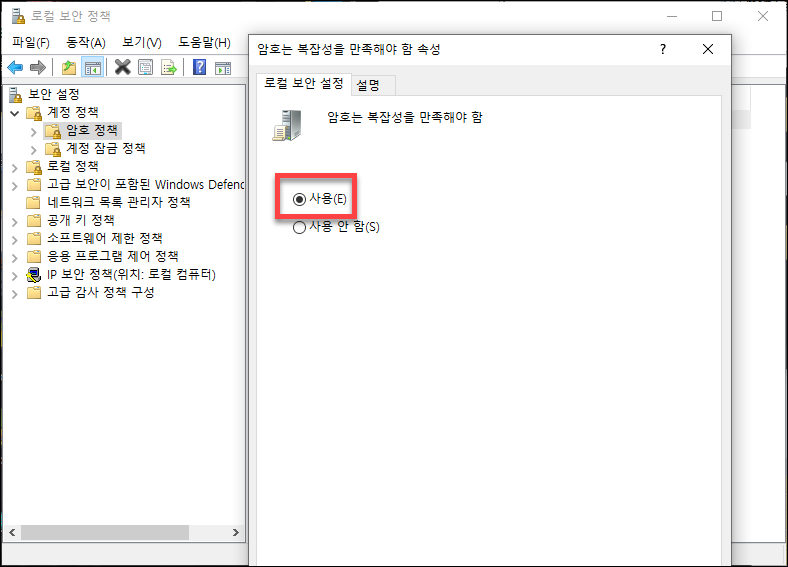This screenshot has height=567, width=788.
Task: Select the 사용 안 함(S) radio button
Action: [x=299, y=228]
